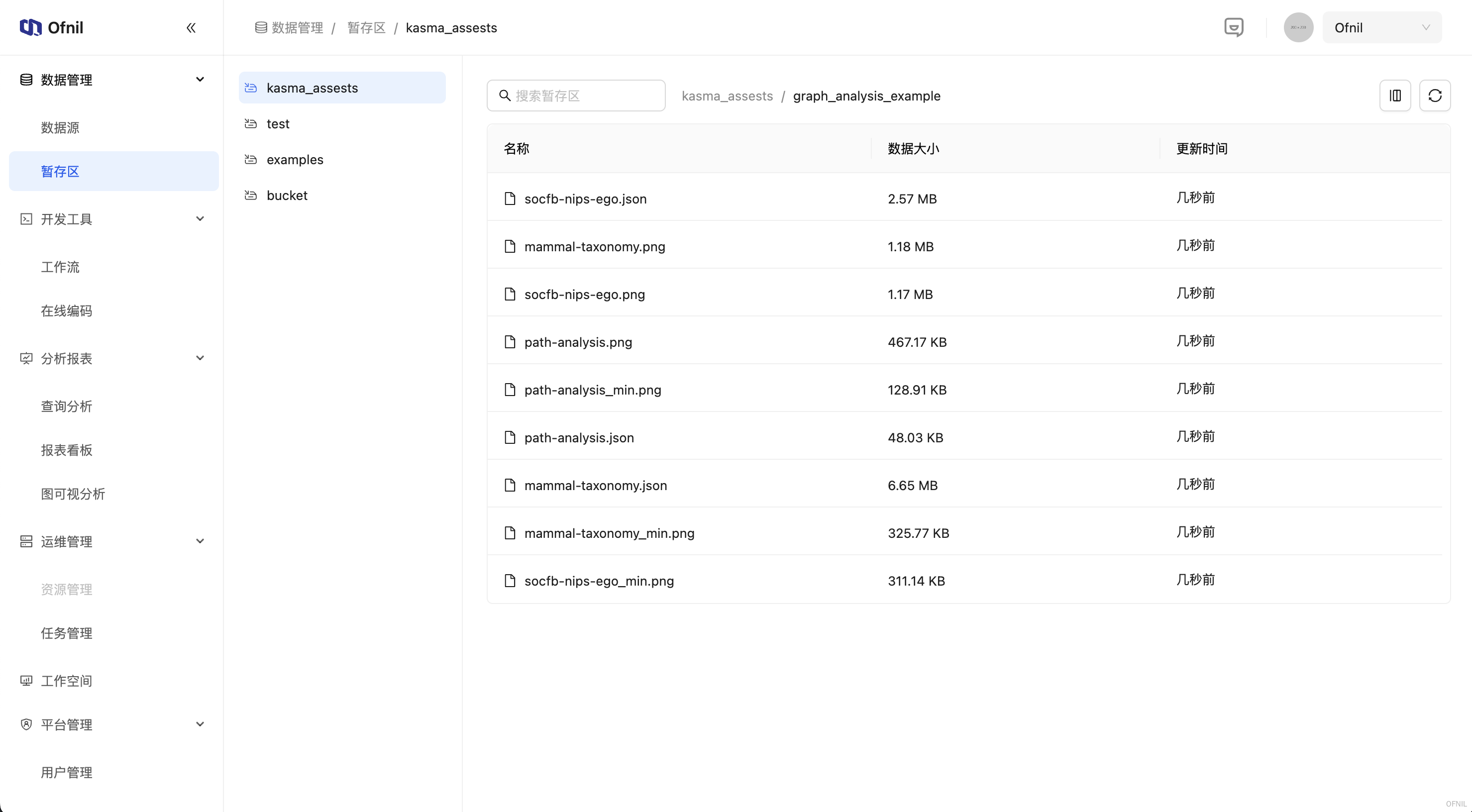Click file icon of path-analysis.png
Image resolution: width=1472 pixels, height=812 pixels.
tap(510, 342)
